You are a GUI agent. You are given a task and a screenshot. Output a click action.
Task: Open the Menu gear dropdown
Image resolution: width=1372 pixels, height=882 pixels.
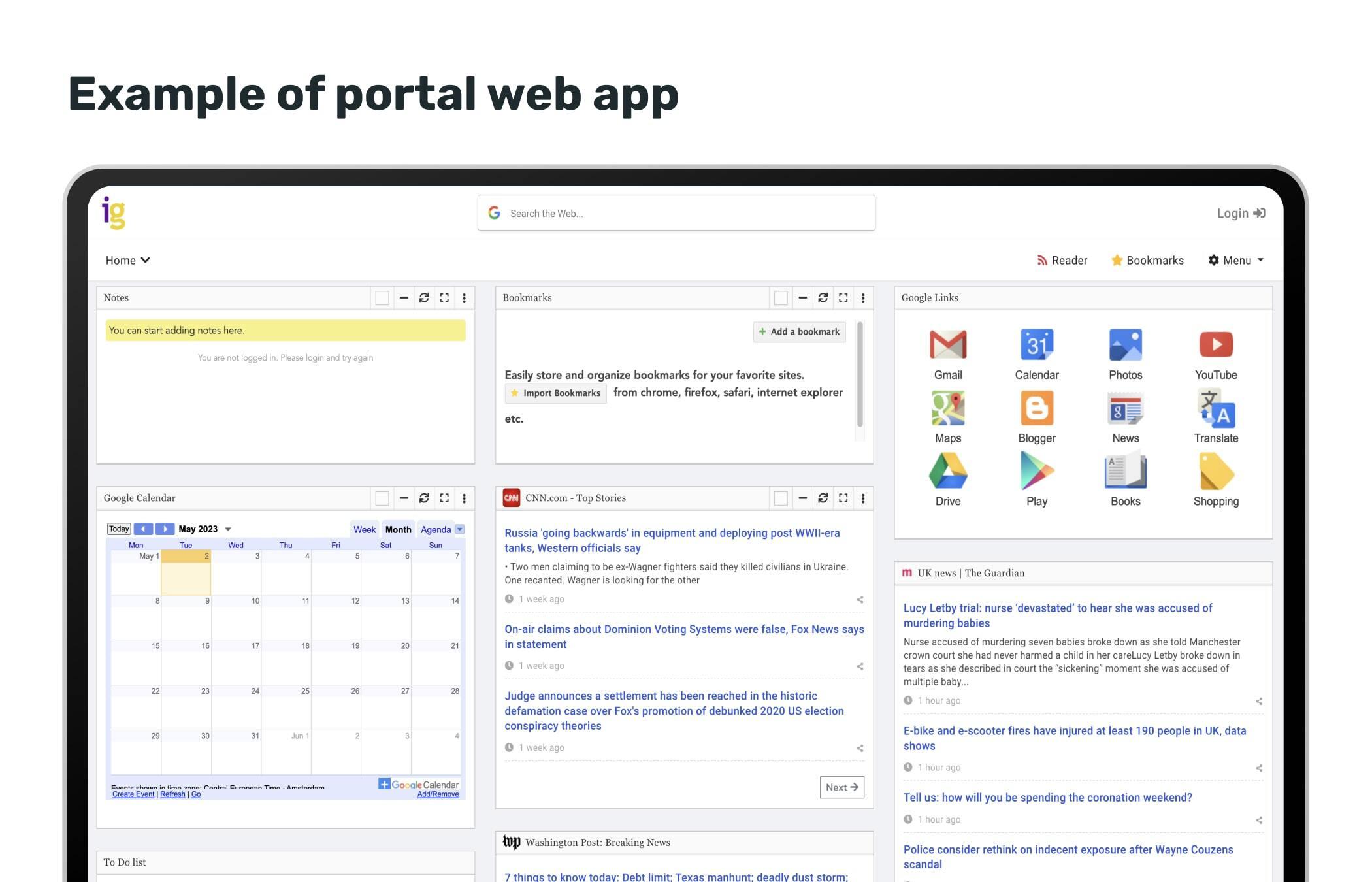1235,260
